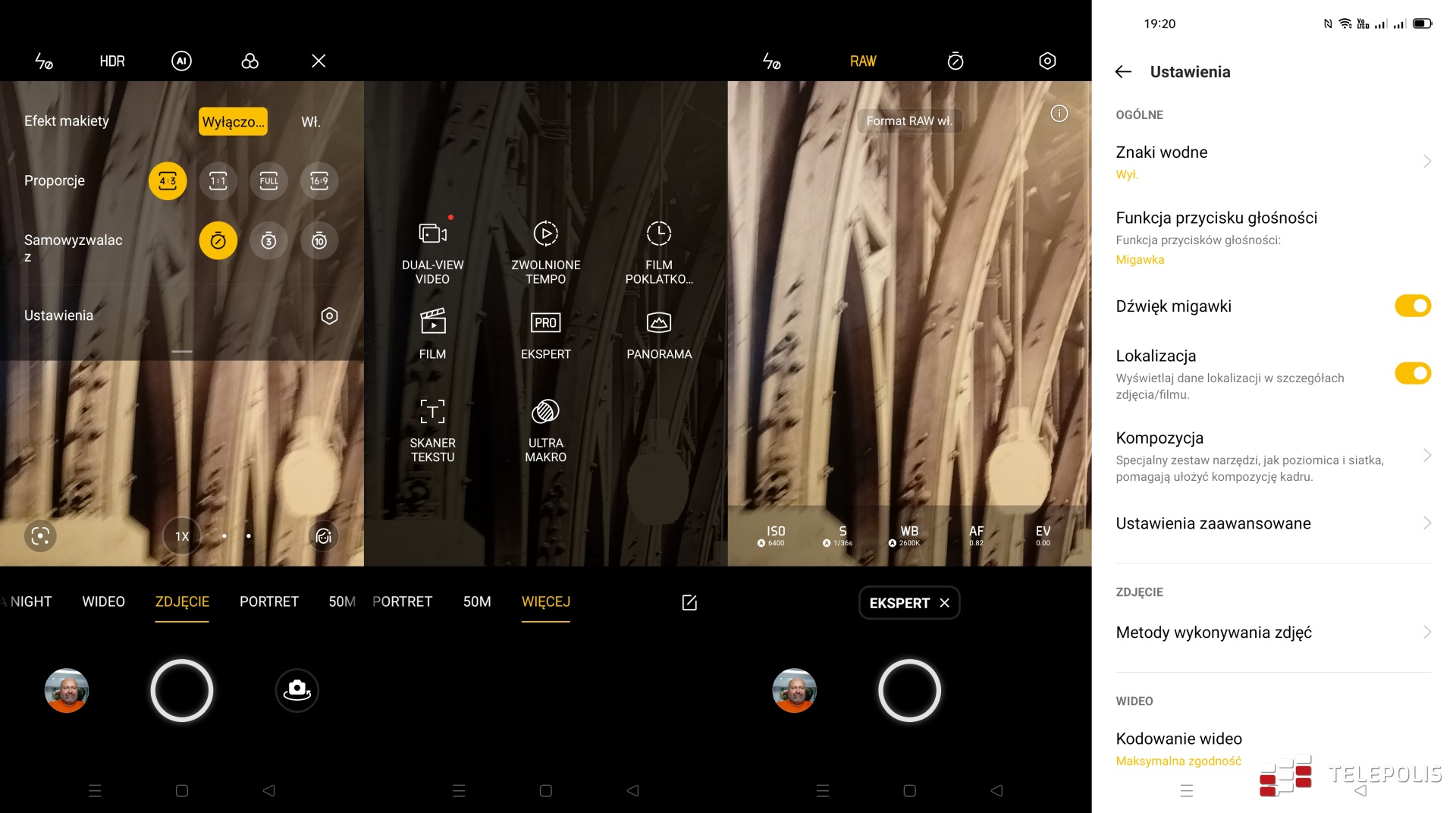Expand Ustawienia zaawansowane
This screenshot has height=813, width=1456.
(1426, 523)
